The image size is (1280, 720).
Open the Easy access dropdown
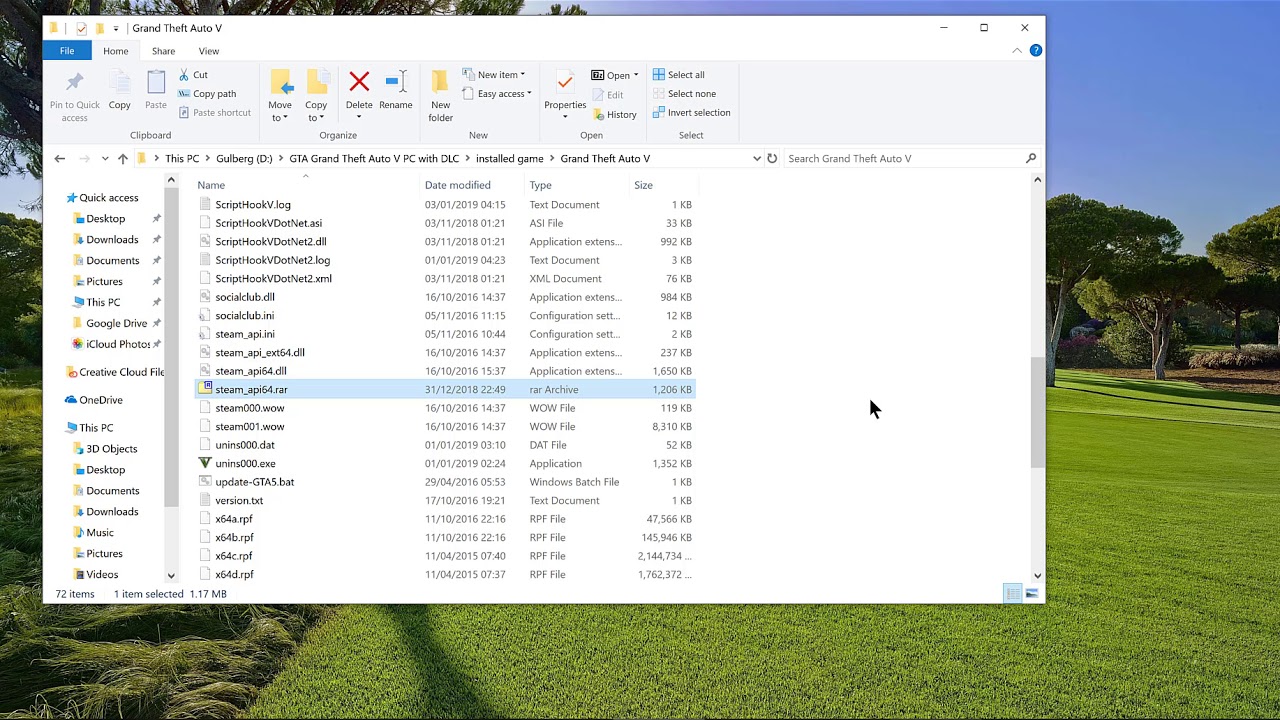tap(497, 94)
